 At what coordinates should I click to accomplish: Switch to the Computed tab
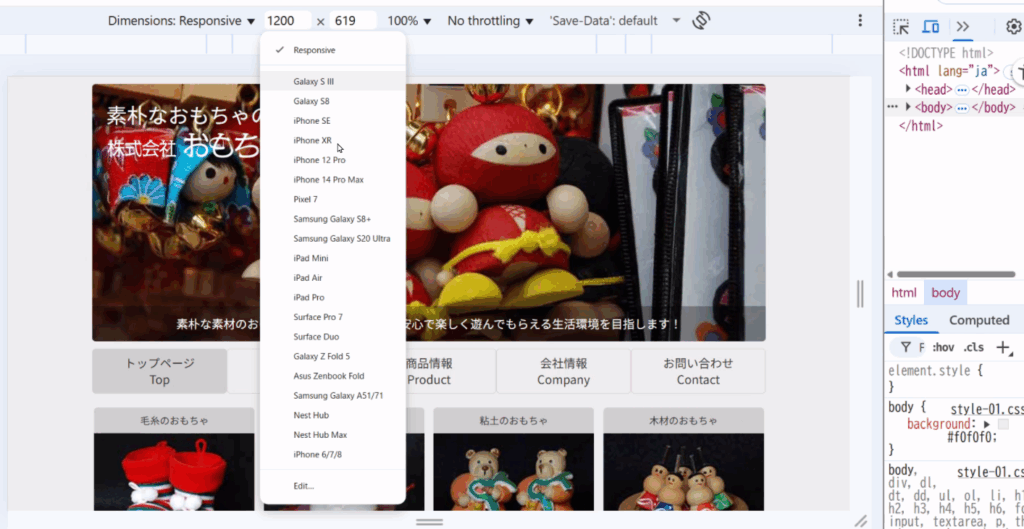(x=978, y=320)
